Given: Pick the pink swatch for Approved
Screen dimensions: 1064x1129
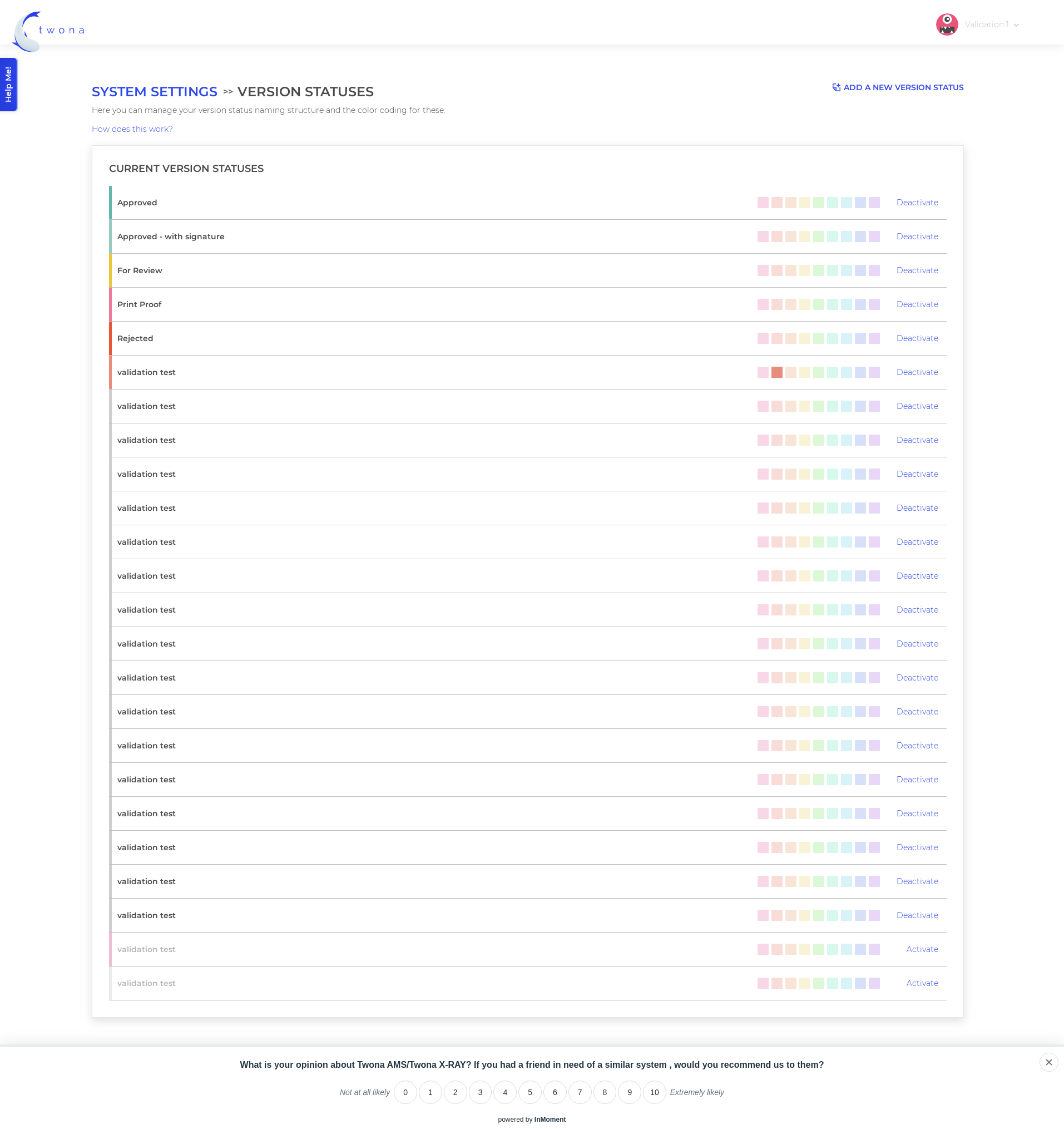Looking at the screenshot, I should tap(763, 203).
